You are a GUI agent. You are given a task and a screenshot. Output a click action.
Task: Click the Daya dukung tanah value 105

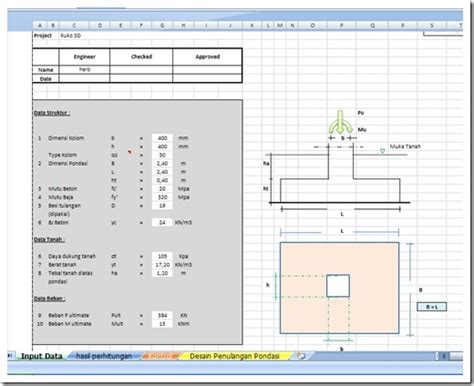pos(162,256)
